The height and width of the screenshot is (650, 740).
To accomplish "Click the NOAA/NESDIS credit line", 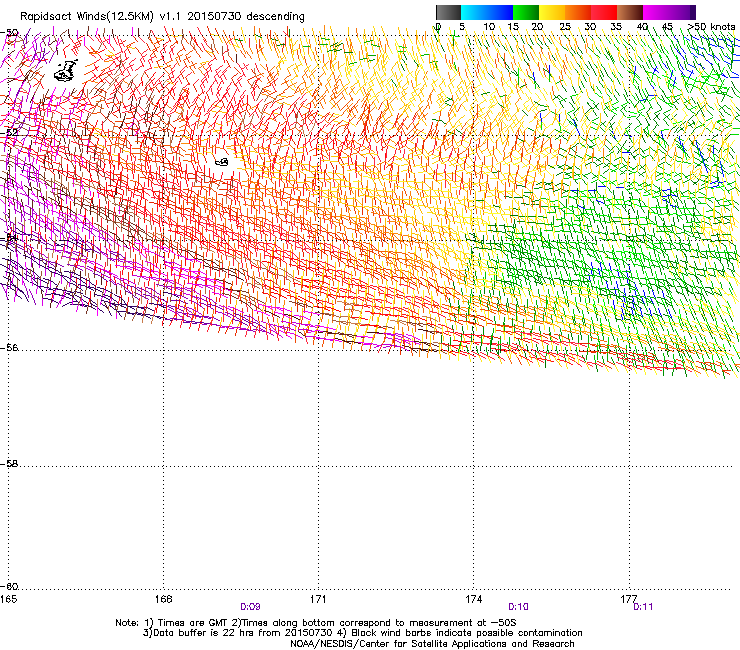I will click(432, 644).
